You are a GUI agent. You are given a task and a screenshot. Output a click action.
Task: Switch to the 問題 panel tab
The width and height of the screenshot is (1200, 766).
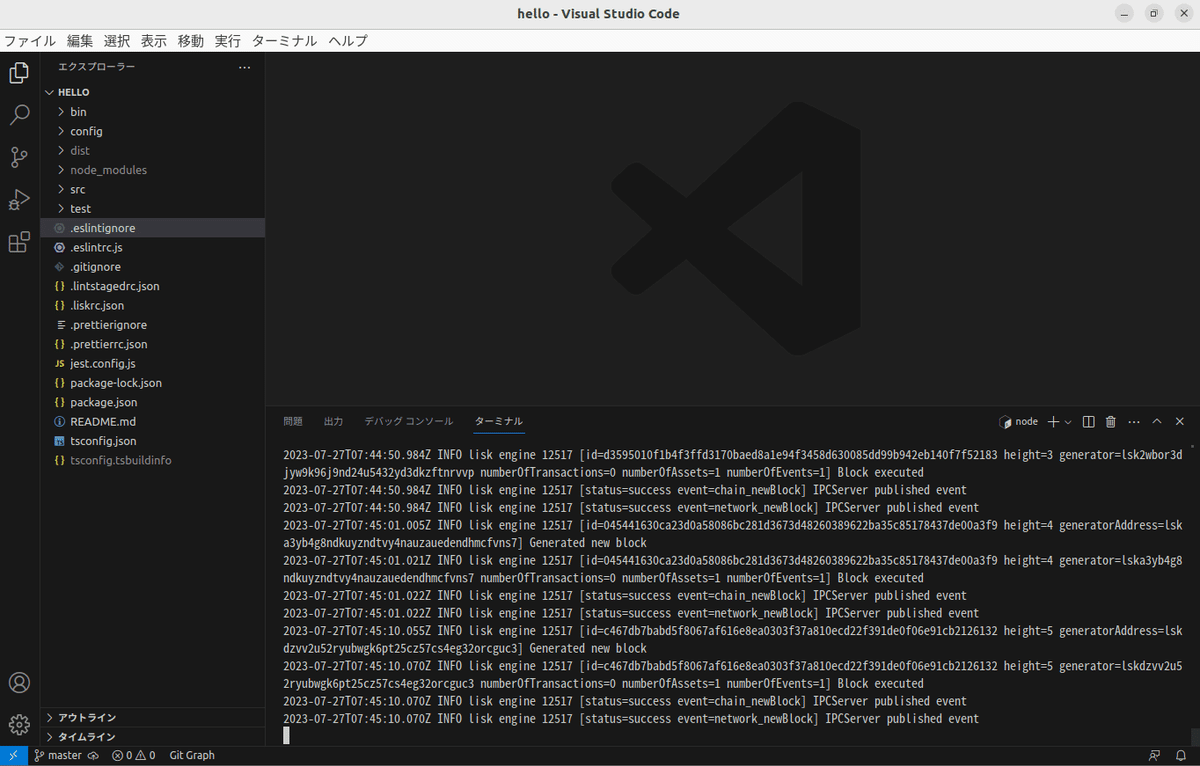pyautogui.click(x=293, y=422)
